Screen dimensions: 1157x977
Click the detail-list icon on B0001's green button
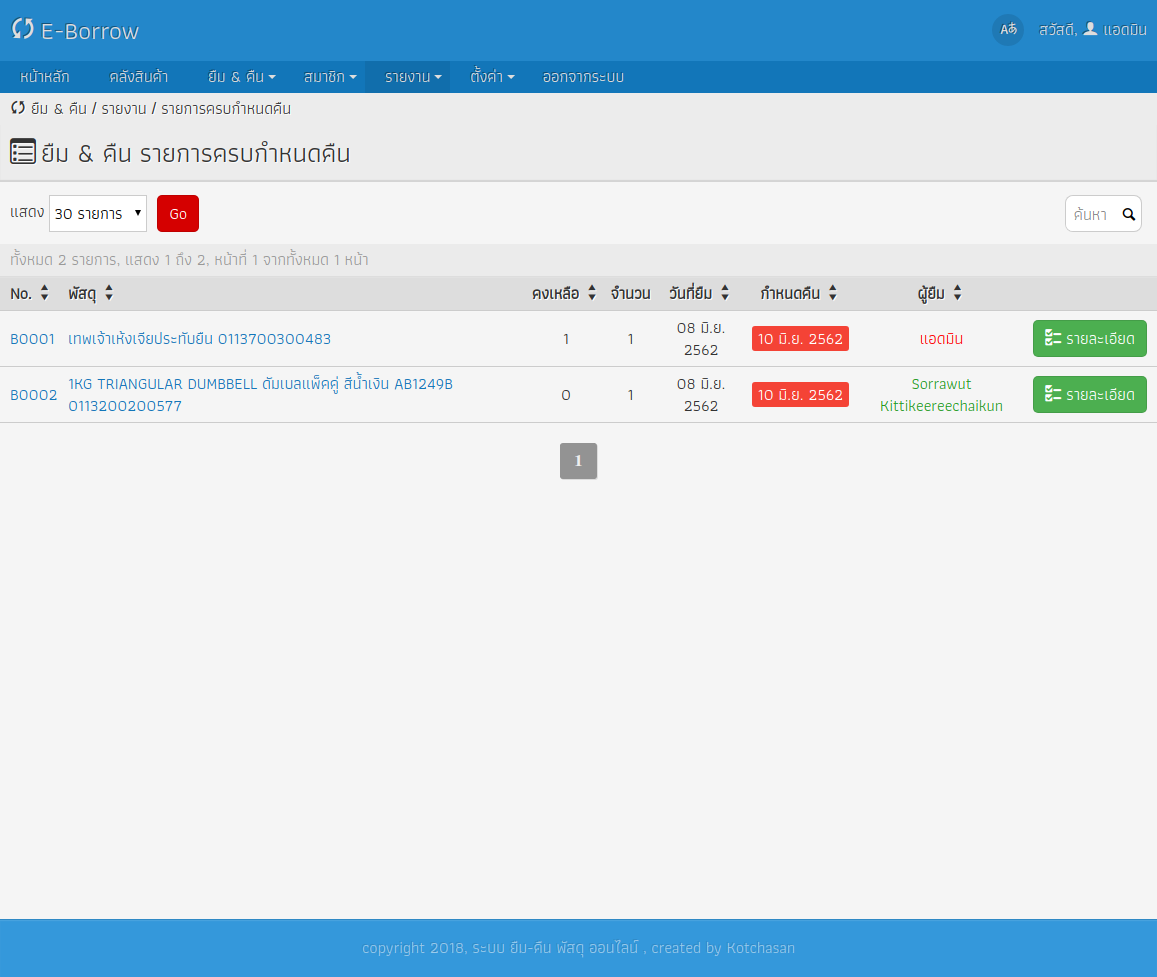coord(1055,339)
